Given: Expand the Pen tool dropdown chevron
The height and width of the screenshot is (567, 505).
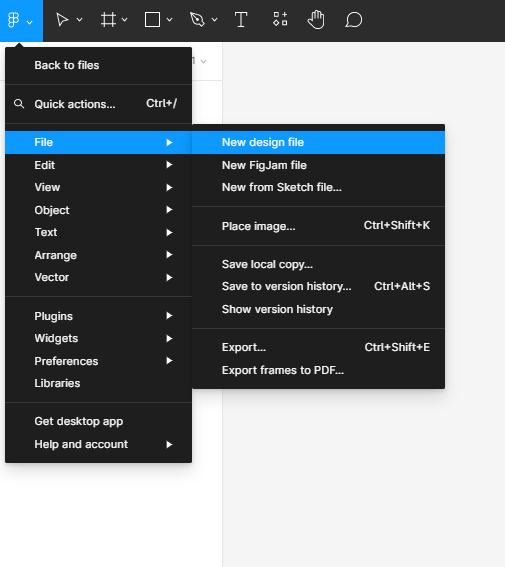Looking at the screenshot, I should pyautogui.click(x=214, y=20).
